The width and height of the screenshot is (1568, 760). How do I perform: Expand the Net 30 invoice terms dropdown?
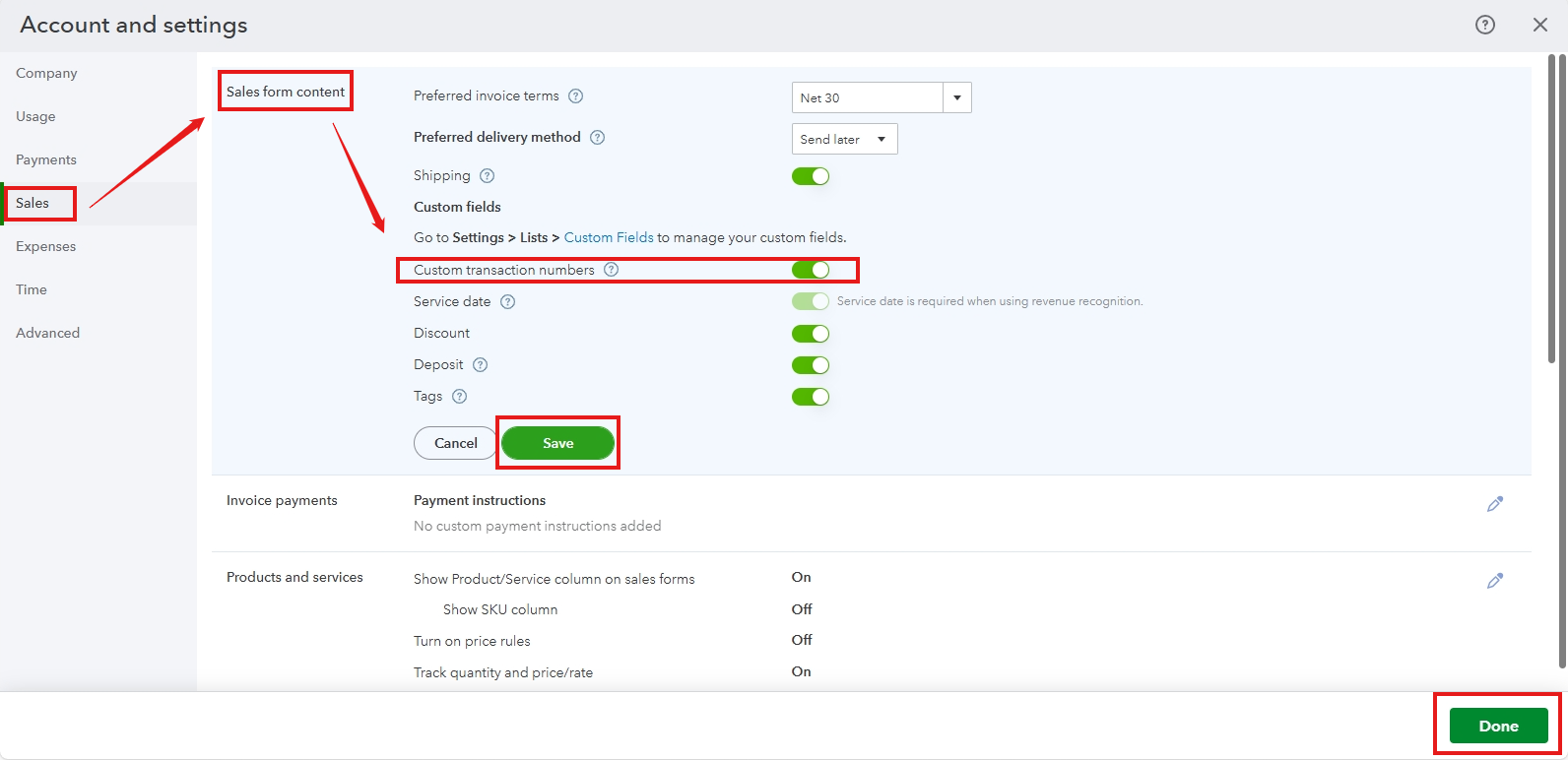tap(956, 97)
